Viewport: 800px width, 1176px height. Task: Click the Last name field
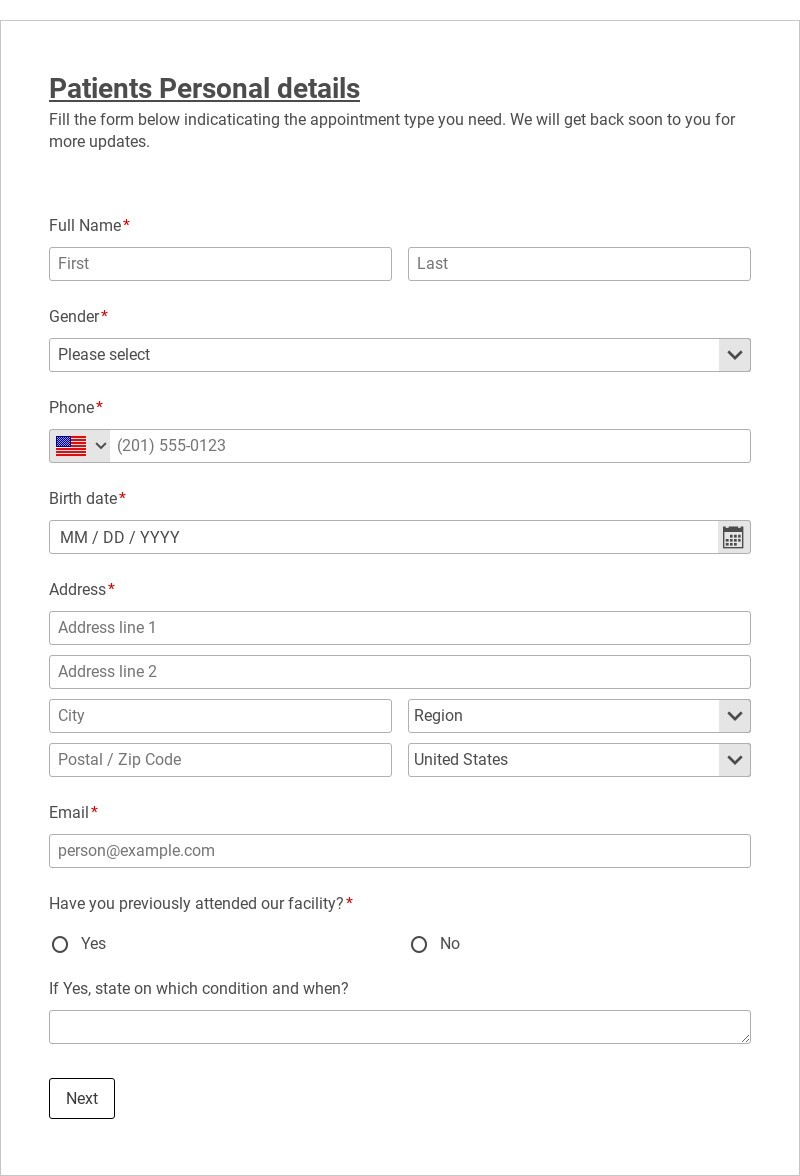[579, 264]
